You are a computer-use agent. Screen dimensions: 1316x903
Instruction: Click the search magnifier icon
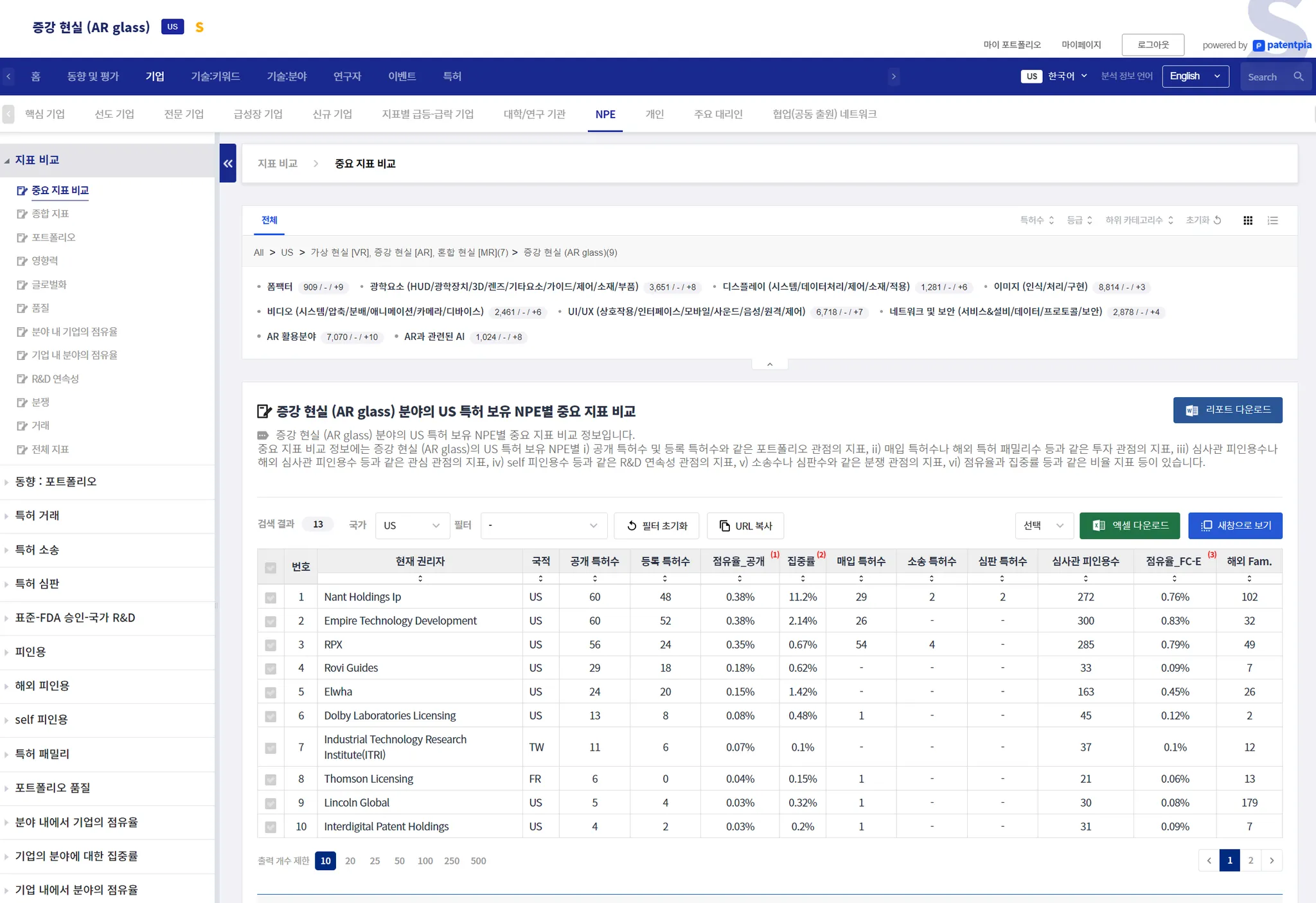1298,76
